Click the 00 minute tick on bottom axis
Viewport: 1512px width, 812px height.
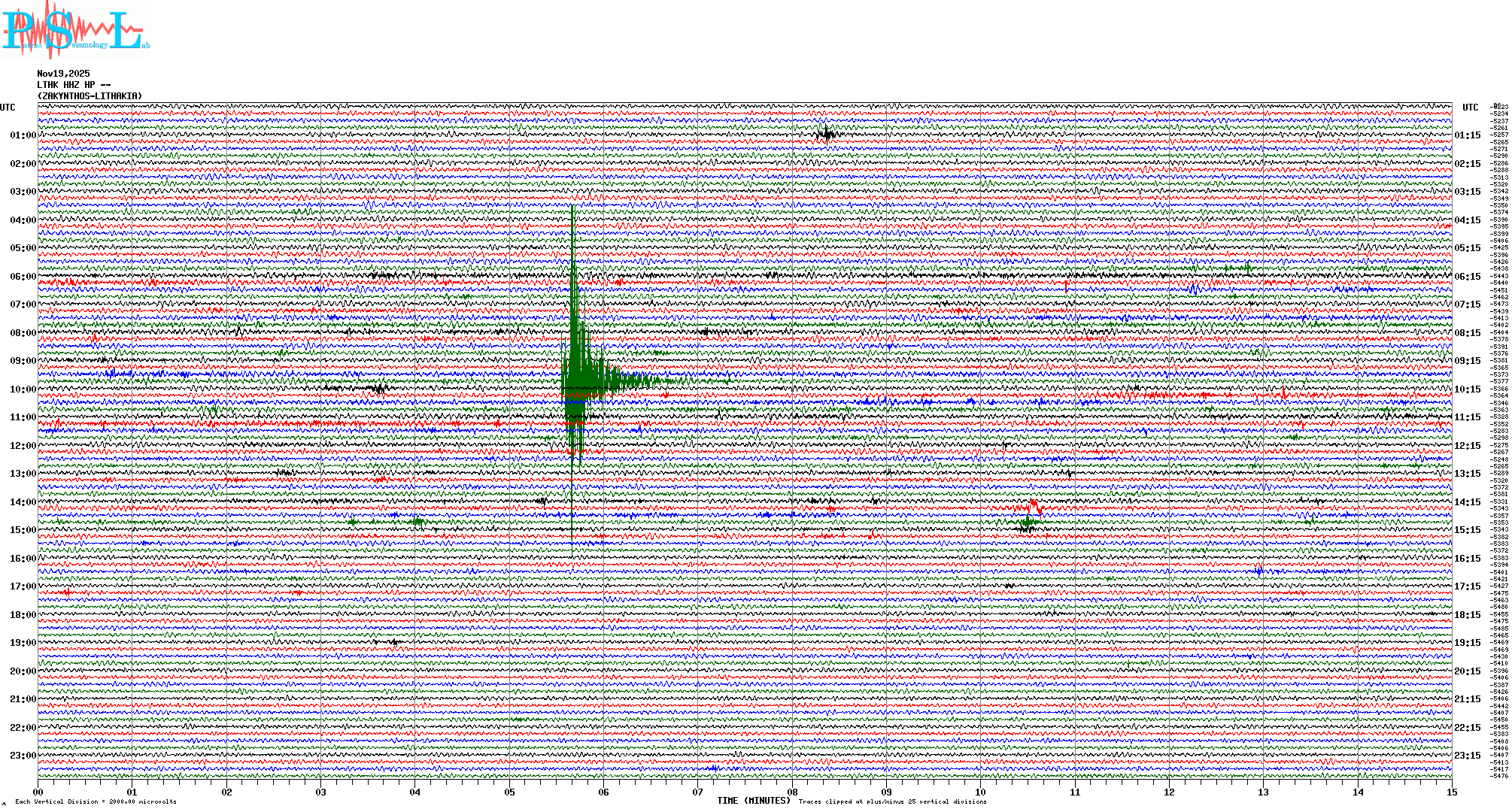point(38,792)
